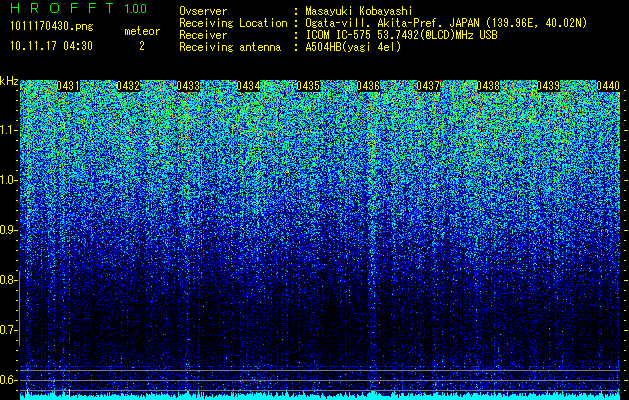Click the HROFFT 1.0.0 title text
The width and height of the screenshot is (629, 400).
click(79, 8)
